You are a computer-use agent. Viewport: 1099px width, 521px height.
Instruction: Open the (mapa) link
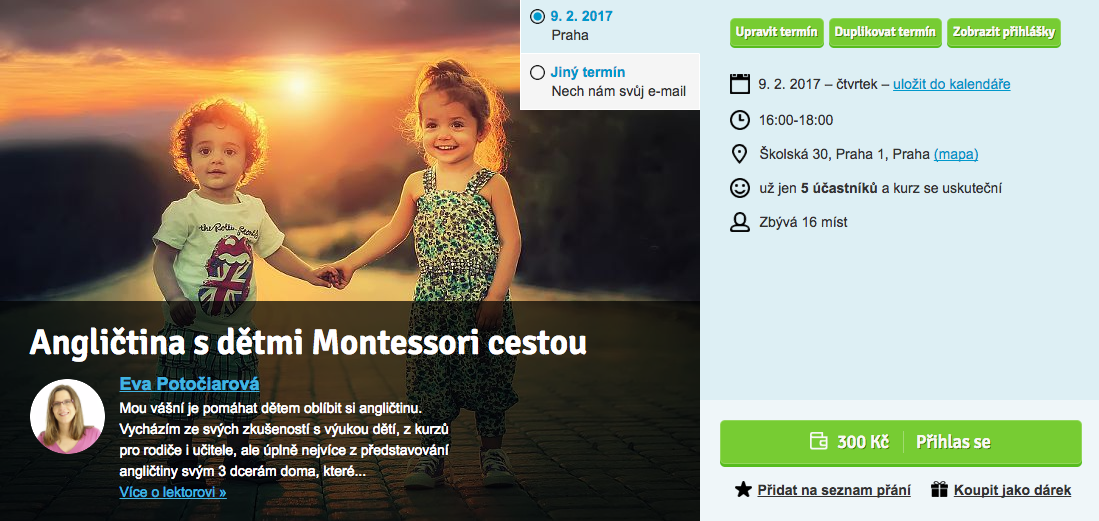956,154
